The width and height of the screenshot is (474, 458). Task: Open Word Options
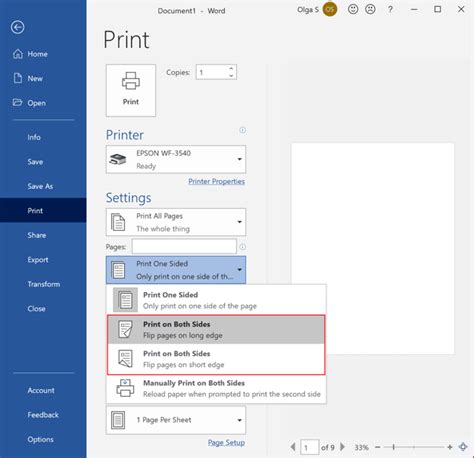40,440
